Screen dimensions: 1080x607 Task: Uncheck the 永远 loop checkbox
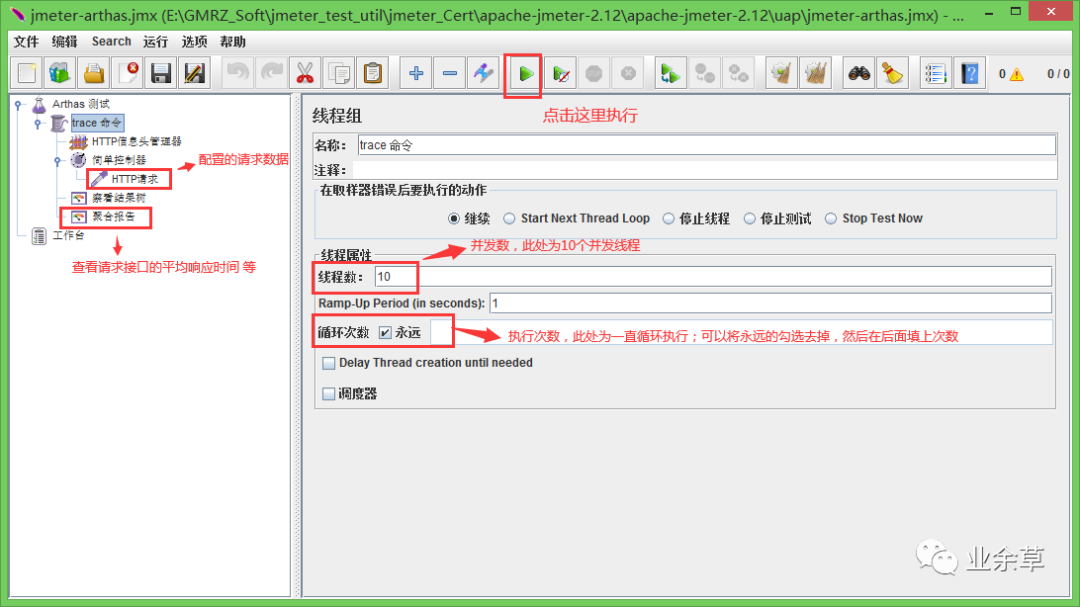[385, 333]
